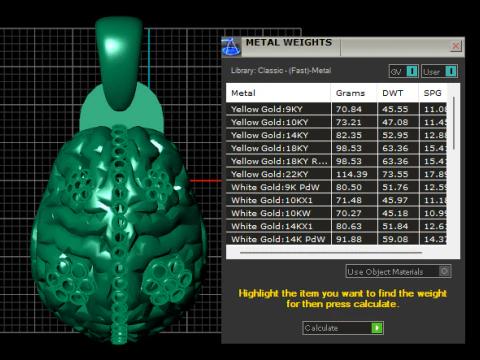This screenshot has width=480, height=360.
Task: Enable Use Object Materials option
Action: point(398,271)
